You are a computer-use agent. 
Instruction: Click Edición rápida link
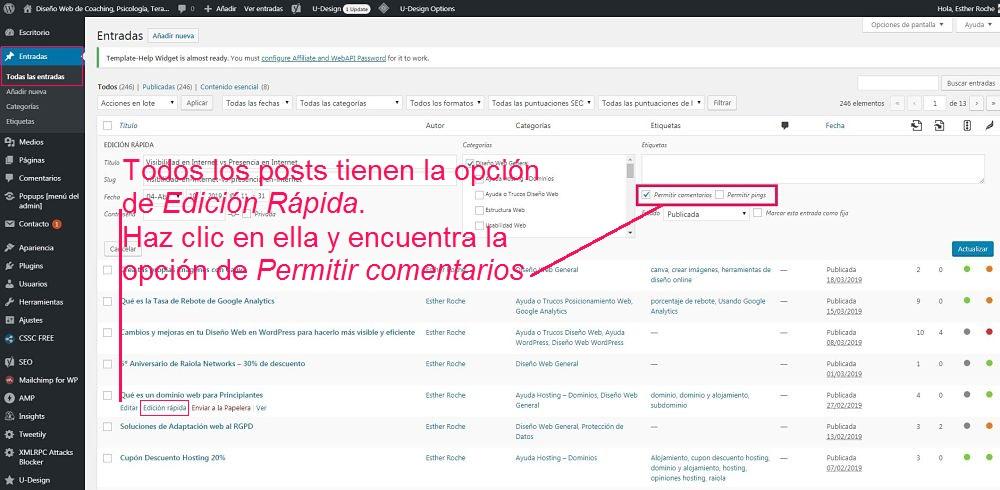pyautogui.click(x=165, y=407)
